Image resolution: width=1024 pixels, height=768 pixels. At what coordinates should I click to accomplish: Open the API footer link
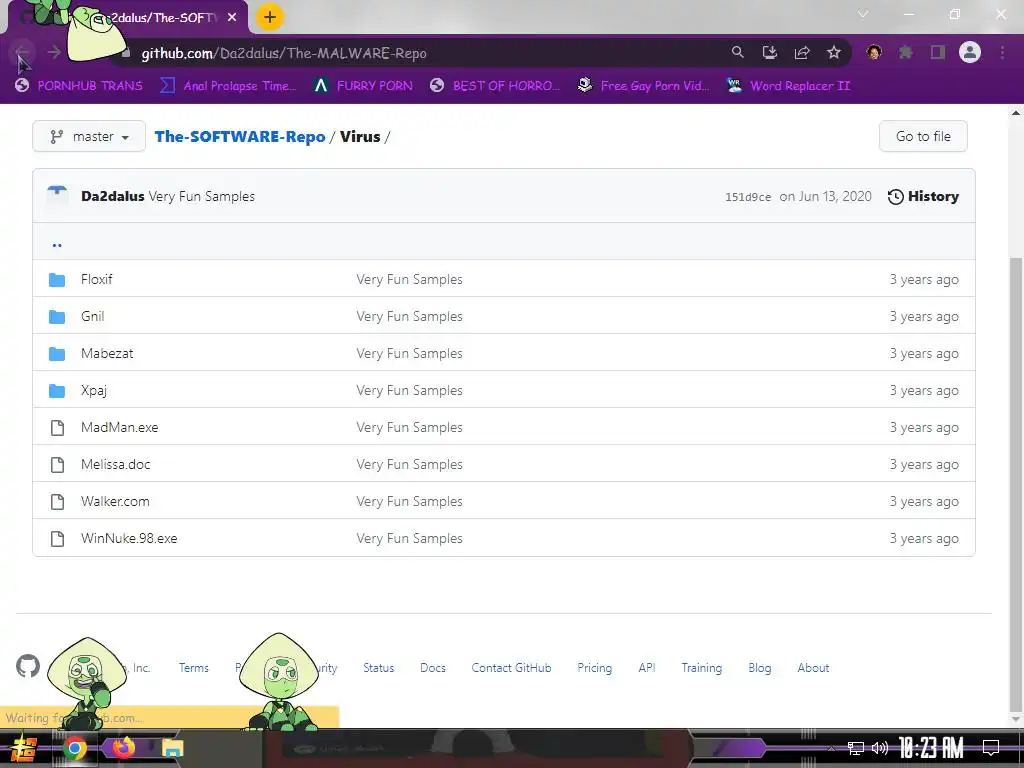(647, 668)
